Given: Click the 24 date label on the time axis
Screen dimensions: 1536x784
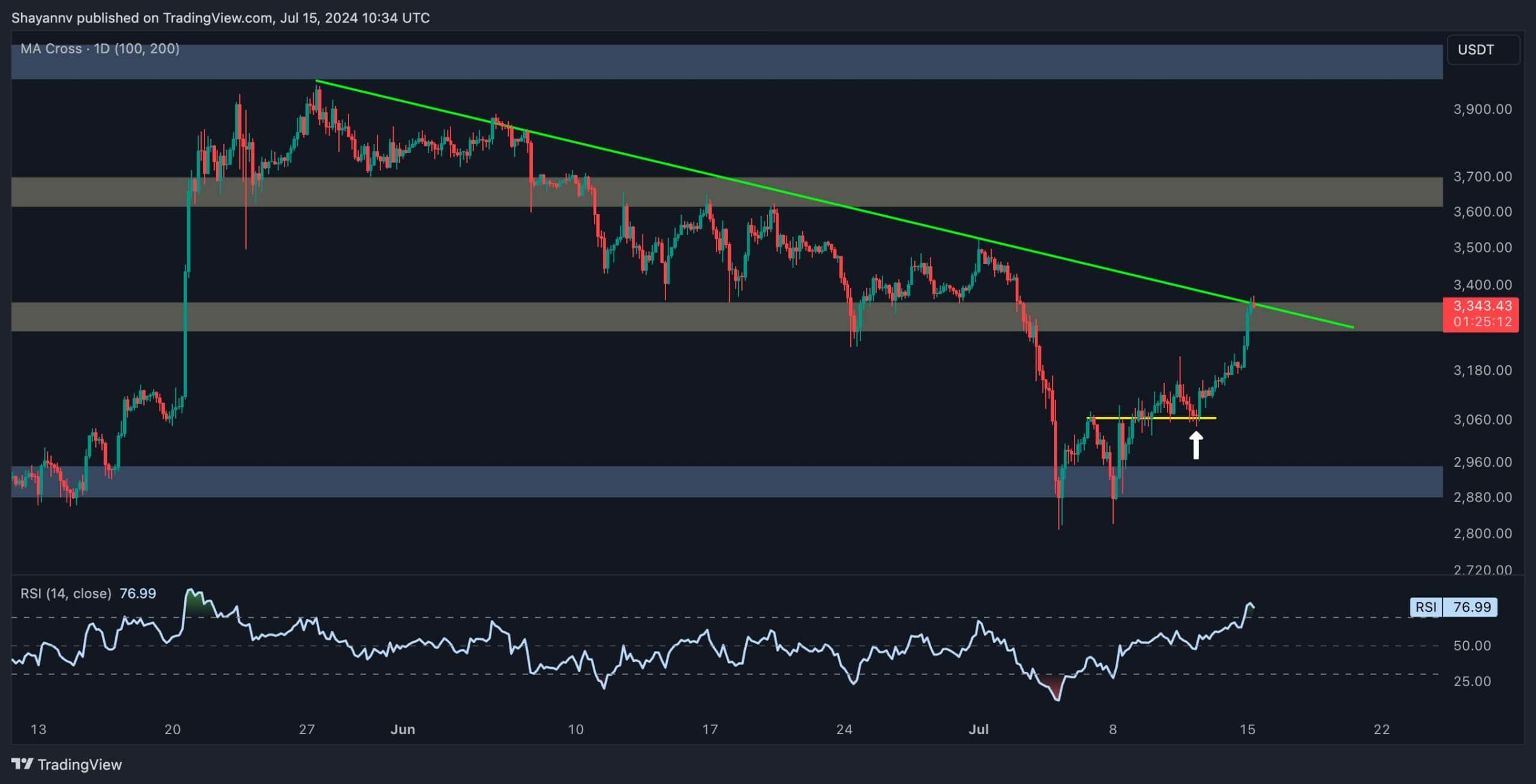Looking at the screenshot, I should 844,729.
